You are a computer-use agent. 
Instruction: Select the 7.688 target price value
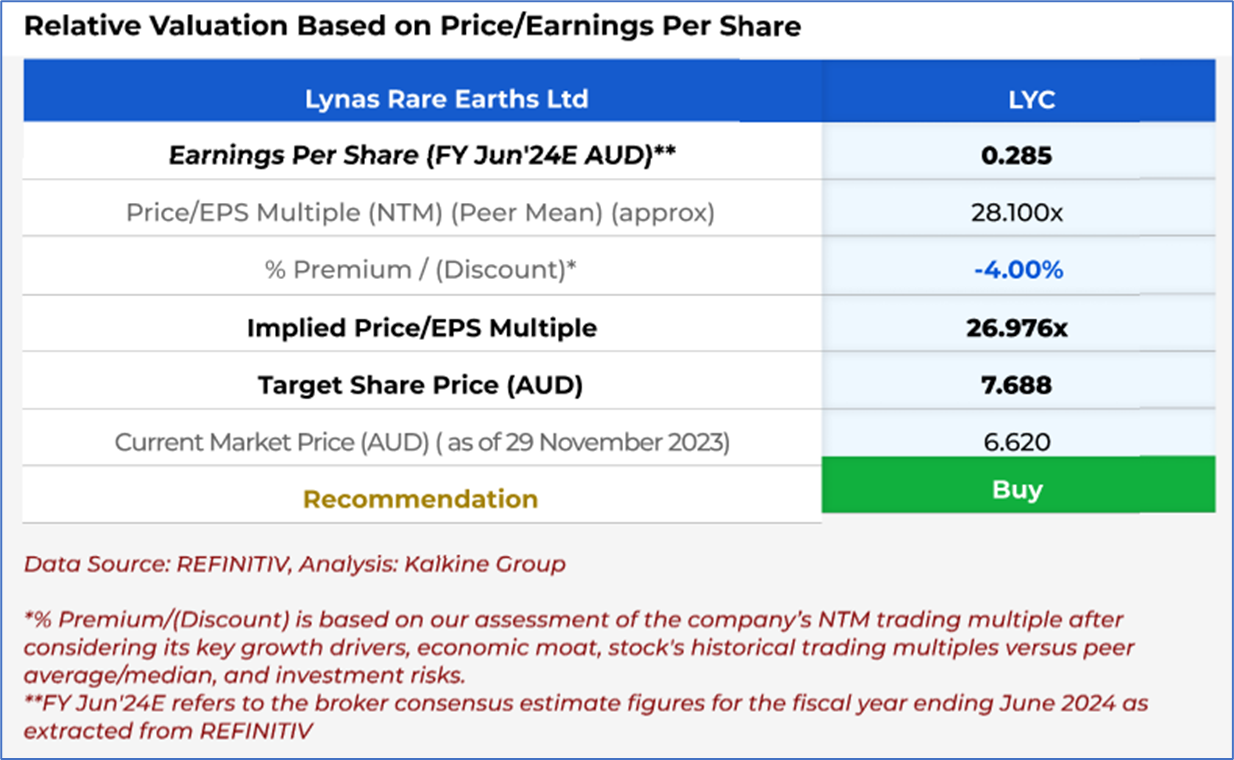[1018, 385]
